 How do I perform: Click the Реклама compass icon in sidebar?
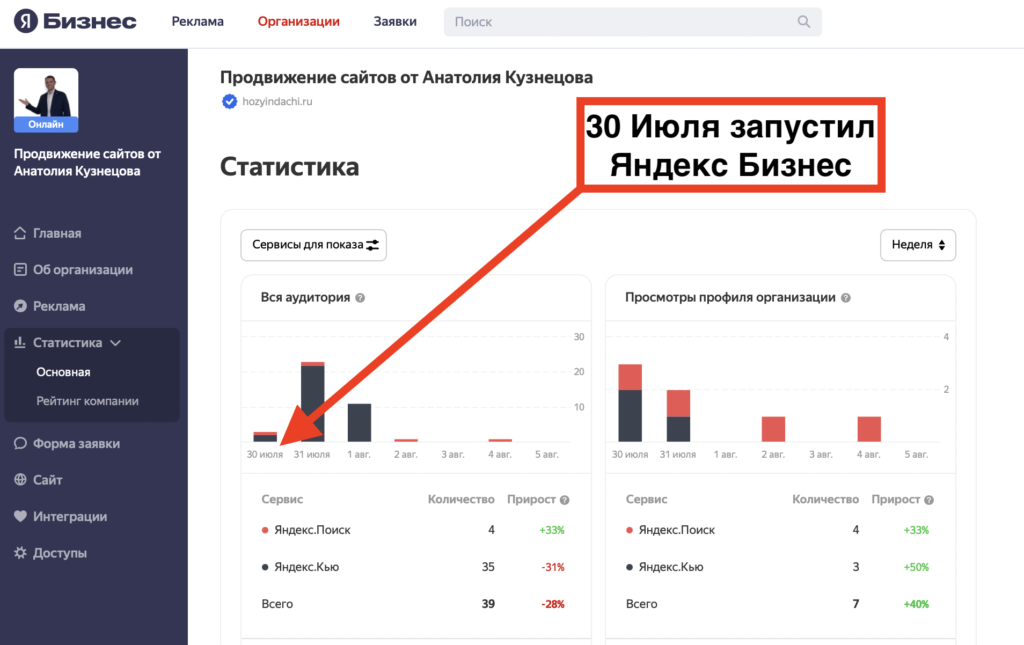click(20, 306)
